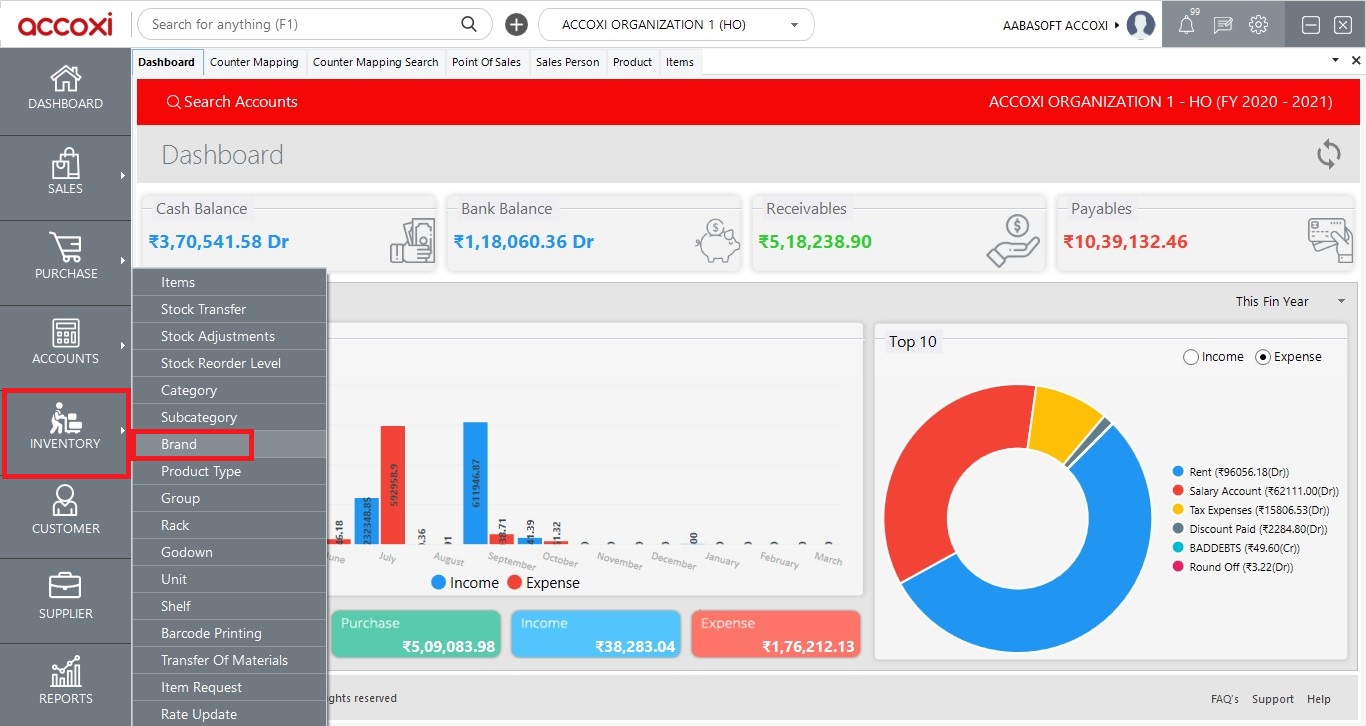This screenshot has width=1366, height=726.
Task: Click the Purchase summary card
Action: tap(416, 634)
